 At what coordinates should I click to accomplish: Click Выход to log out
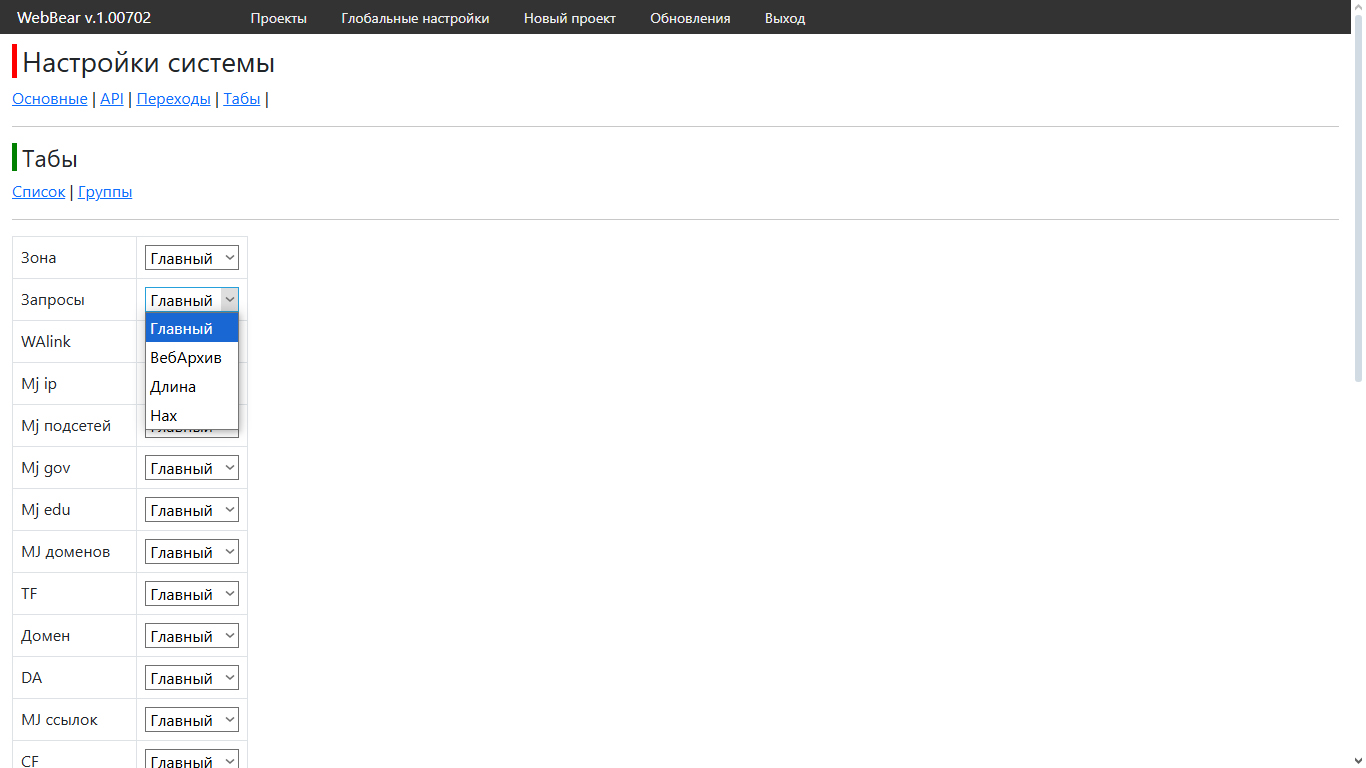[784, 18]
